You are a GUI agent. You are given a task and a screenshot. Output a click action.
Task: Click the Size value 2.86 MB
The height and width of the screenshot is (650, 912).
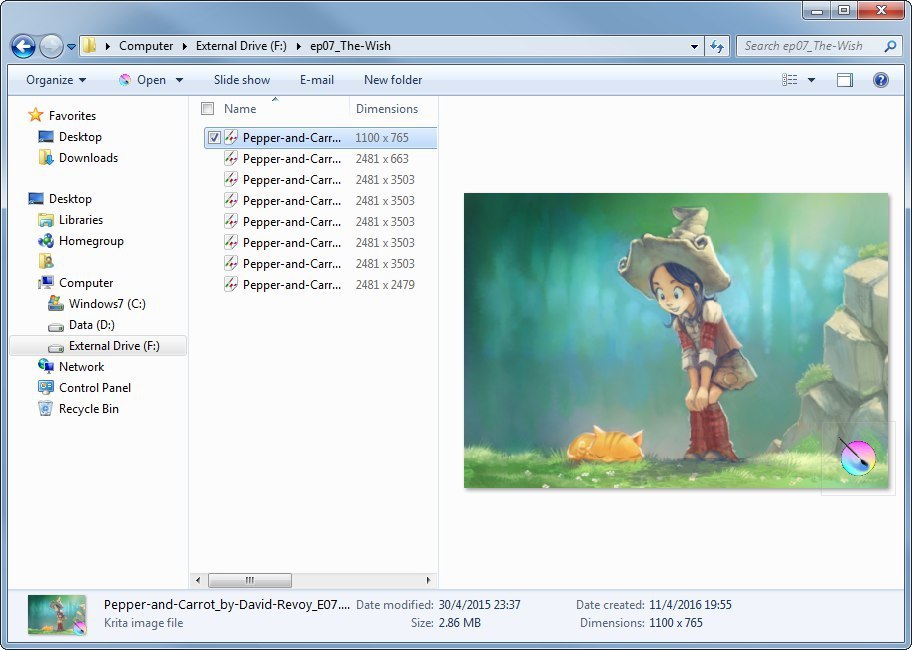pyautogui.click(x=459, y=623)
